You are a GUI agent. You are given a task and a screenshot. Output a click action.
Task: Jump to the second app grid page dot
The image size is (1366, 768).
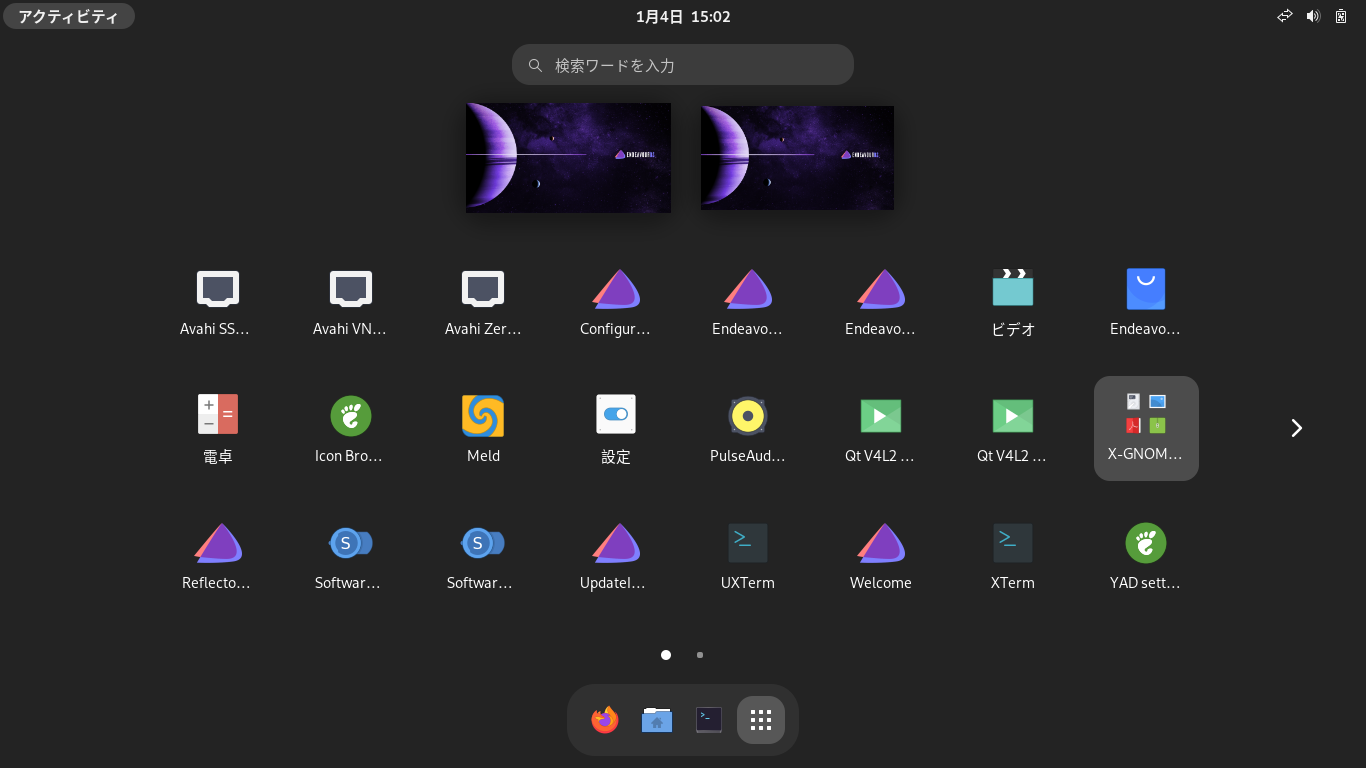700,655
